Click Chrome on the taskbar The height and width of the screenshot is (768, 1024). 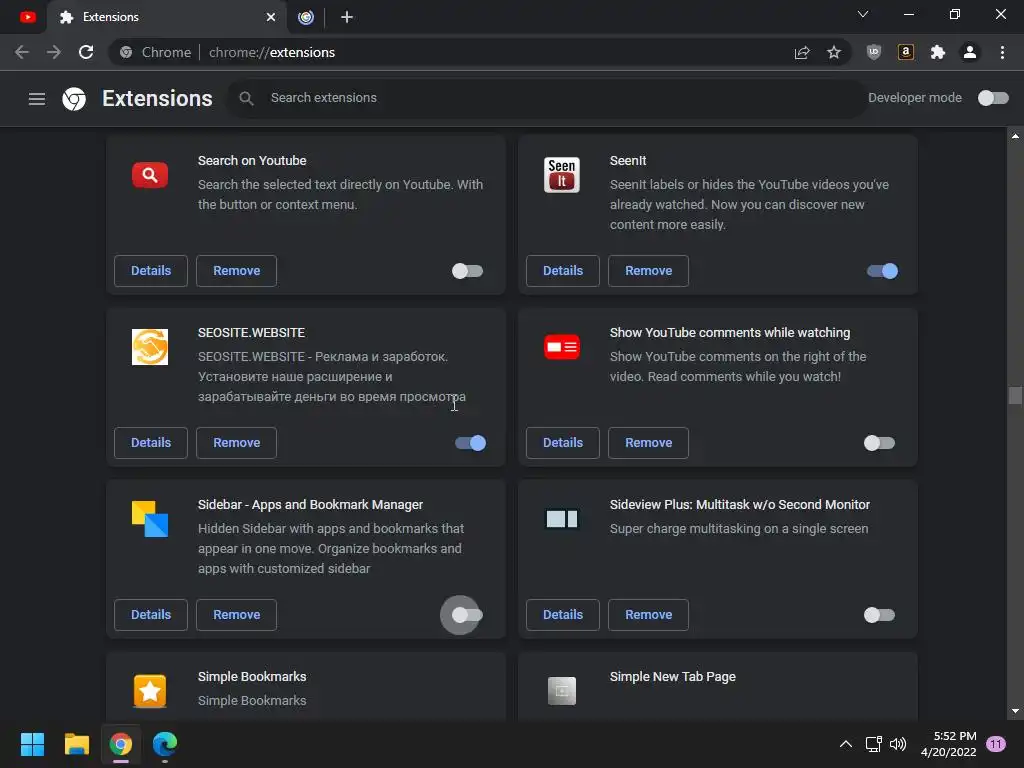pos(121,744)
